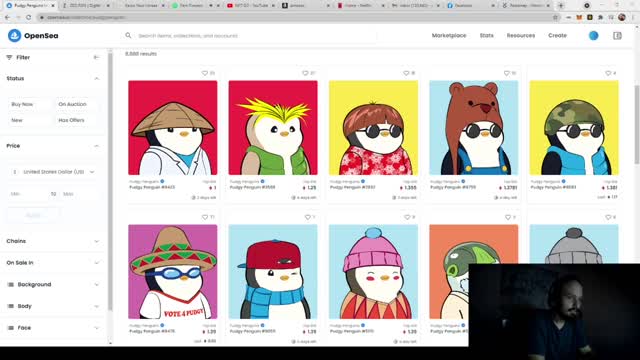Expand the Background trait filter
640x360 pixels.
53,284
